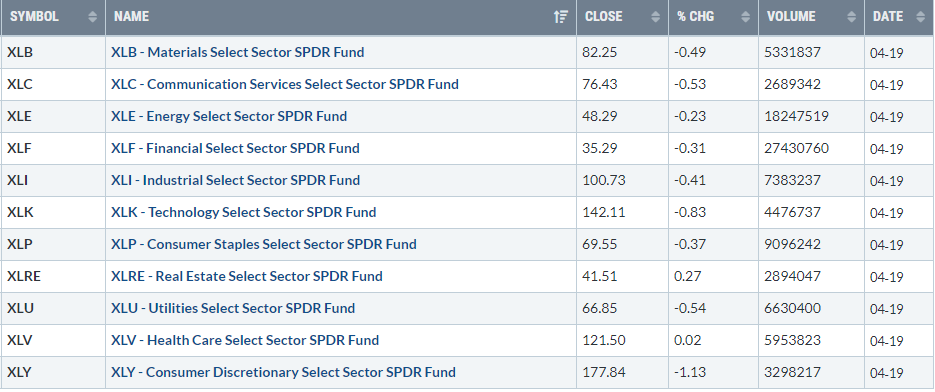The image size is (935, 392).
Task: Open XLP Consumer Staples Select Sector link
Action: click(x=264, y=244)
